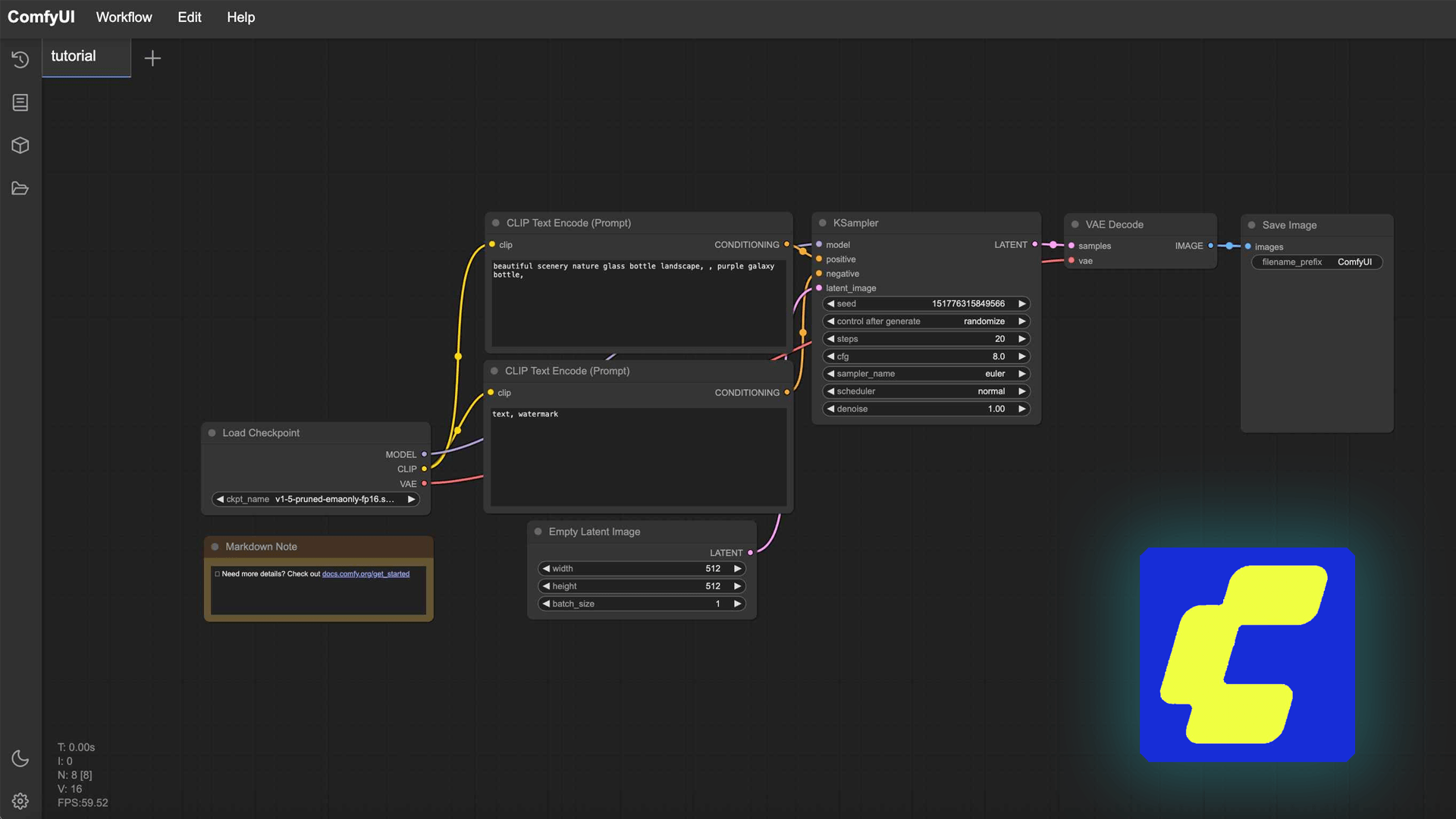This screenshot has height=819, width=1456.
Task: Add new workflow tab with plus icon
Action: pyautogui.click(x=152, y=58)
